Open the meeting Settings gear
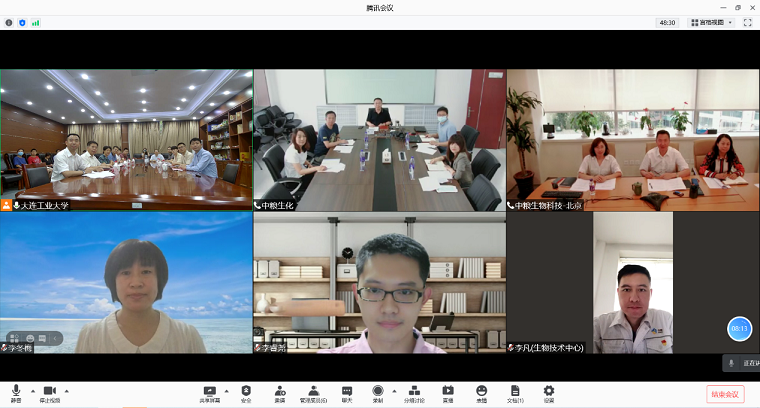Viewport: 760px width, 408px height. point(548,392)
